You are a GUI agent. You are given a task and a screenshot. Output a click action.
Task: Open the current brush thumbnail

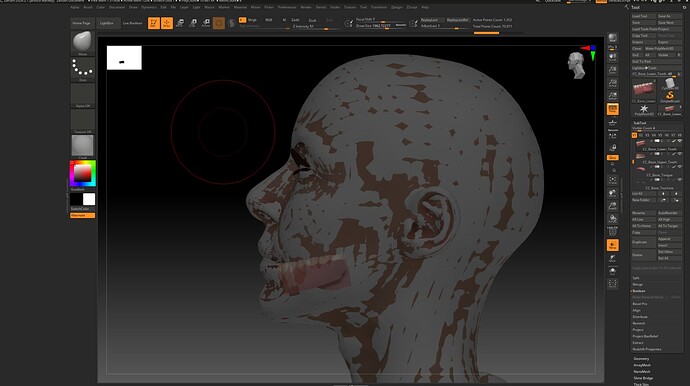82,43
